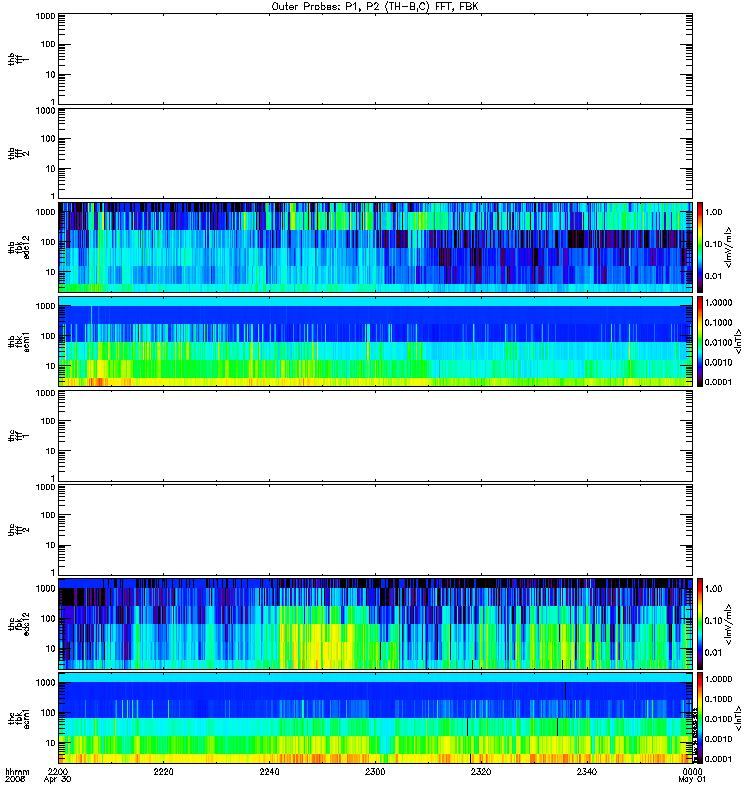Click the '10' tick of the thc fff 1 panel

(51, 452)
